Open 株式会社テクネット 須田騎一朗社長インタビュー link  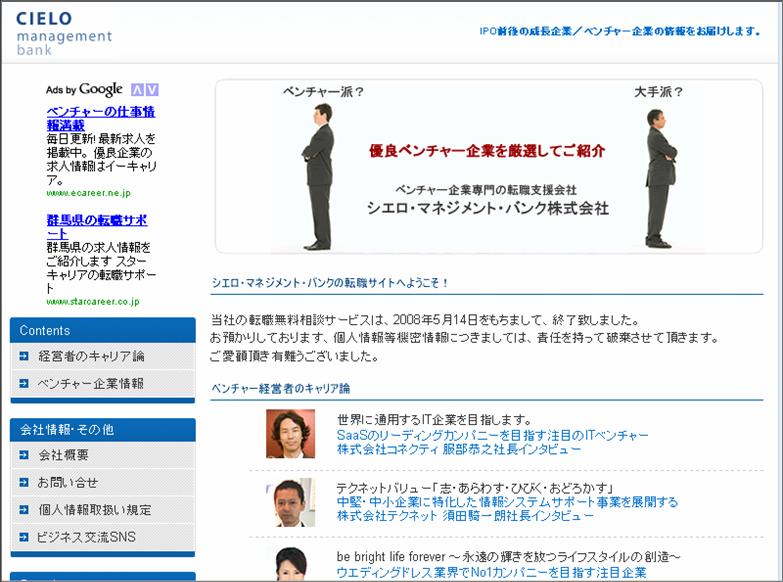(x=465, y=516)
